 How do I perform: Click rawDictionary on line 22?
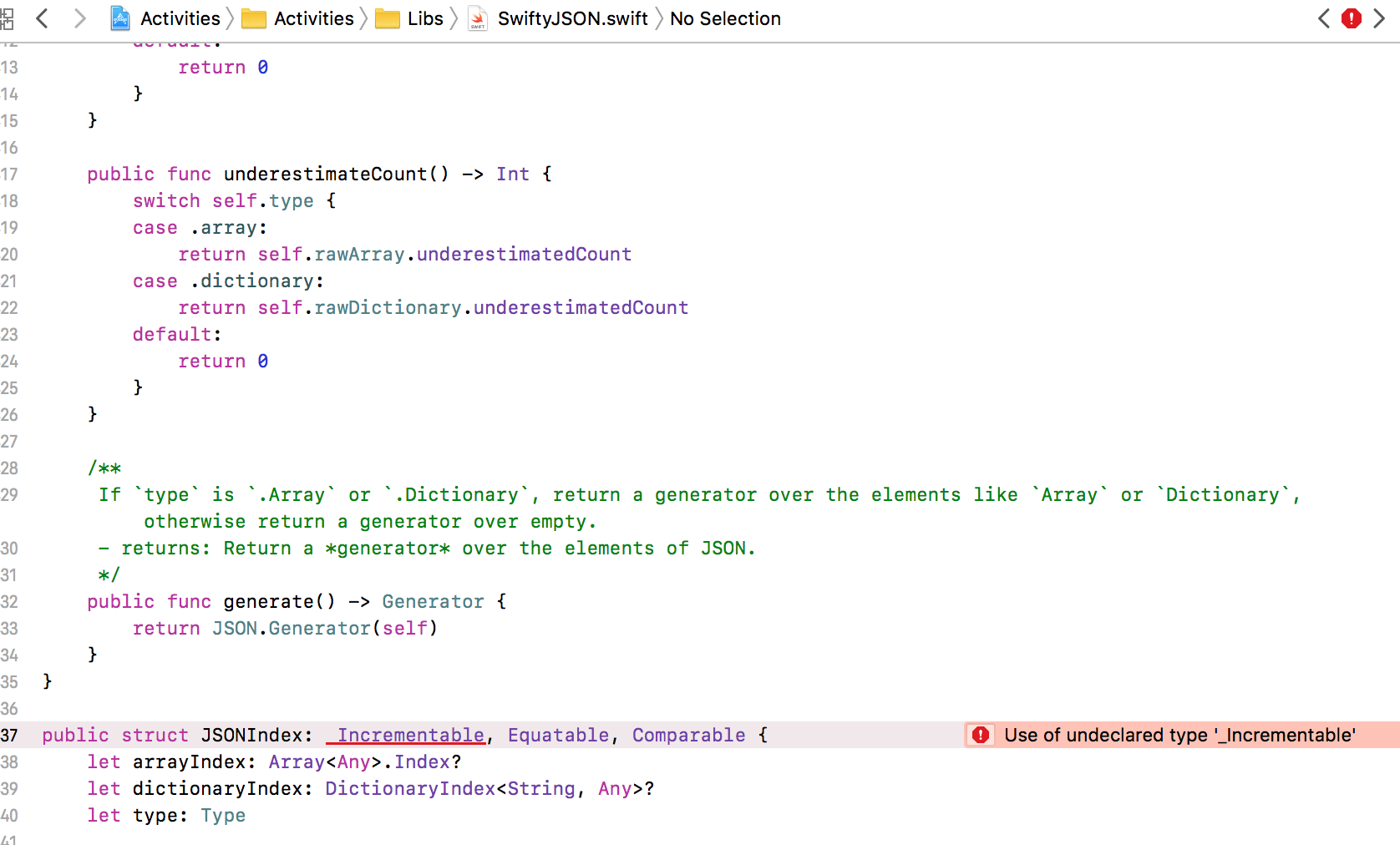click(388, 307)
